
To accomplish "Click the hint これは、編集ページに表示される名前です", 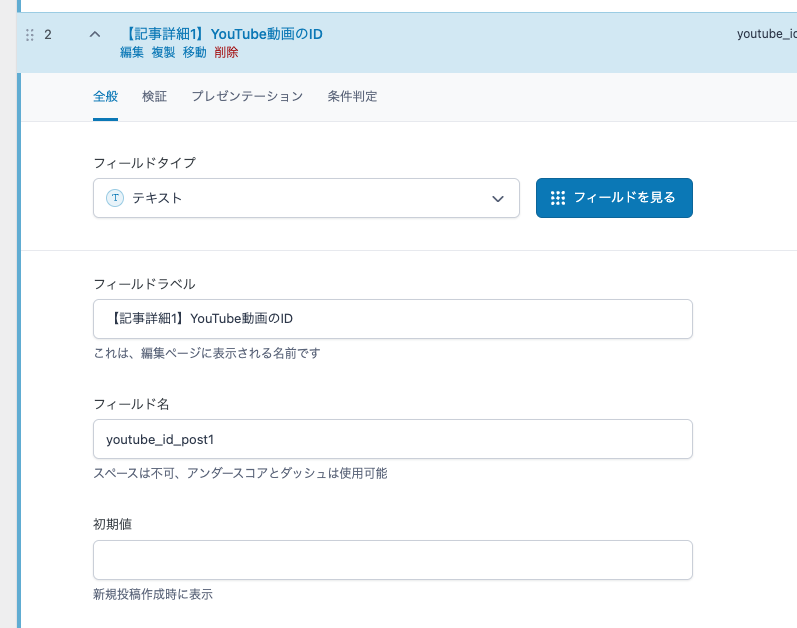I will 207,353.
